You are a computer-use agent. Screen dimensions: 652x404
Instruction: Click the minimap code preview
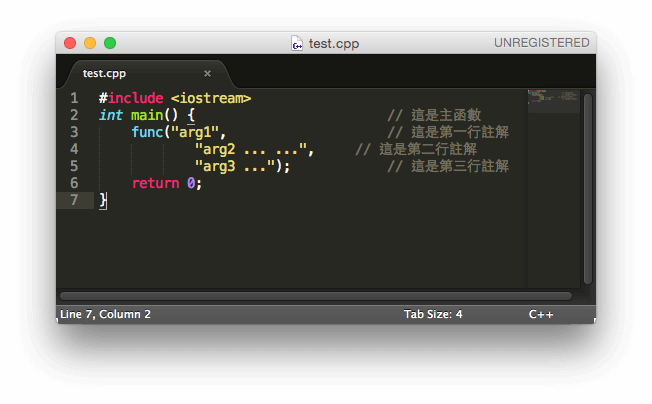552,99
